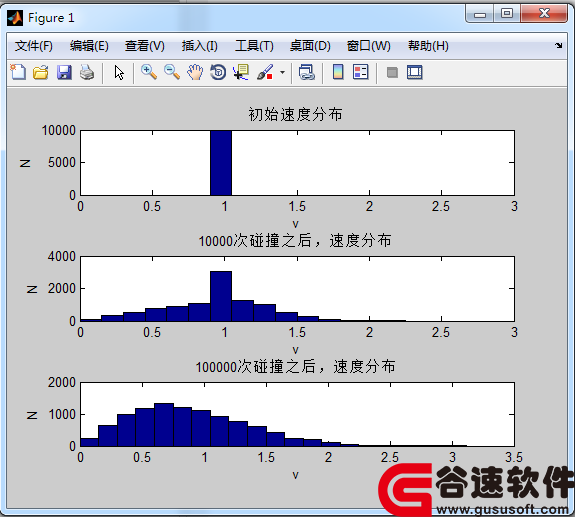Image resolution: width=575 pixels, height=517 pixels.
Task: Select the Data Cursor tool
Action: pyautogui.click(x=241, y=72)
